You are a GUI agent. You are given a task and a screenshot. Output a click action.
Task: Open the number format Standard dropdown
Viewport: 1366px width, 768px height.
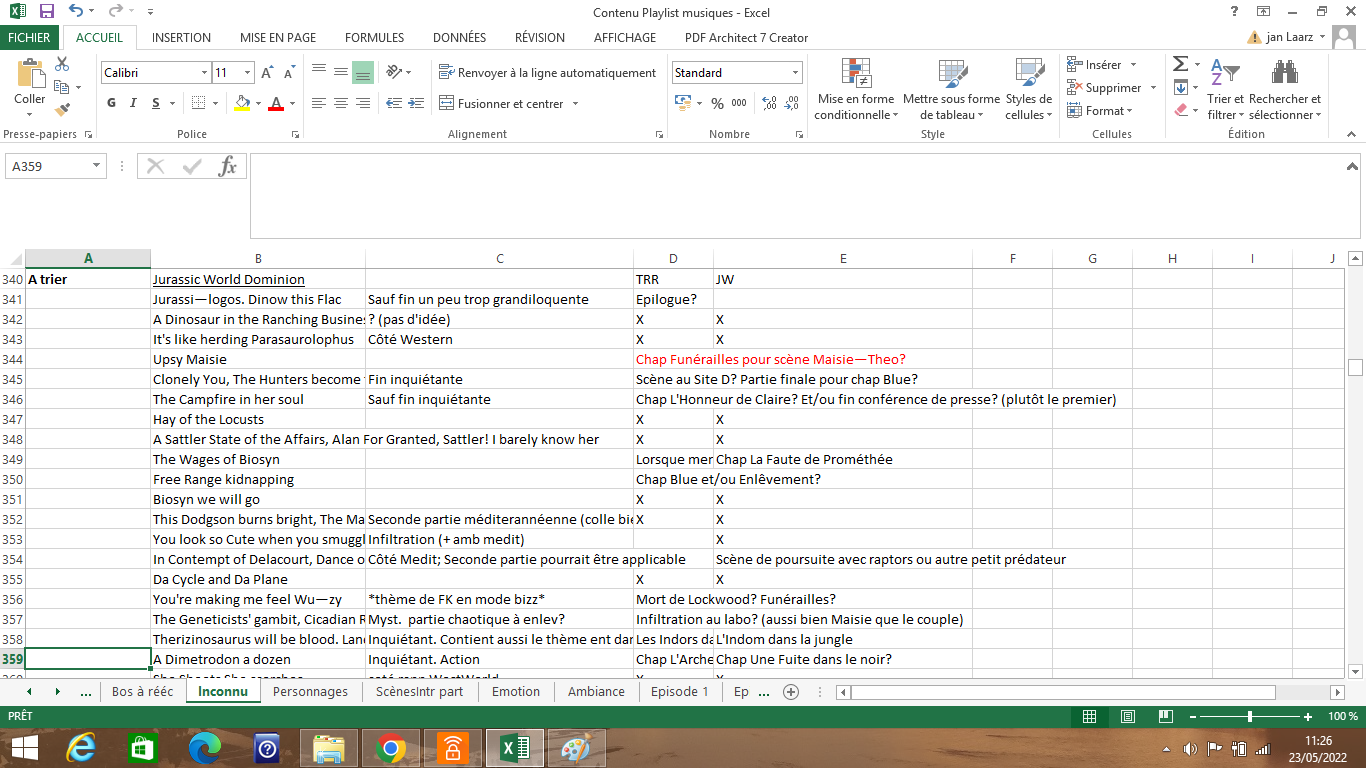pyautogui.click(x=796, y=73)
